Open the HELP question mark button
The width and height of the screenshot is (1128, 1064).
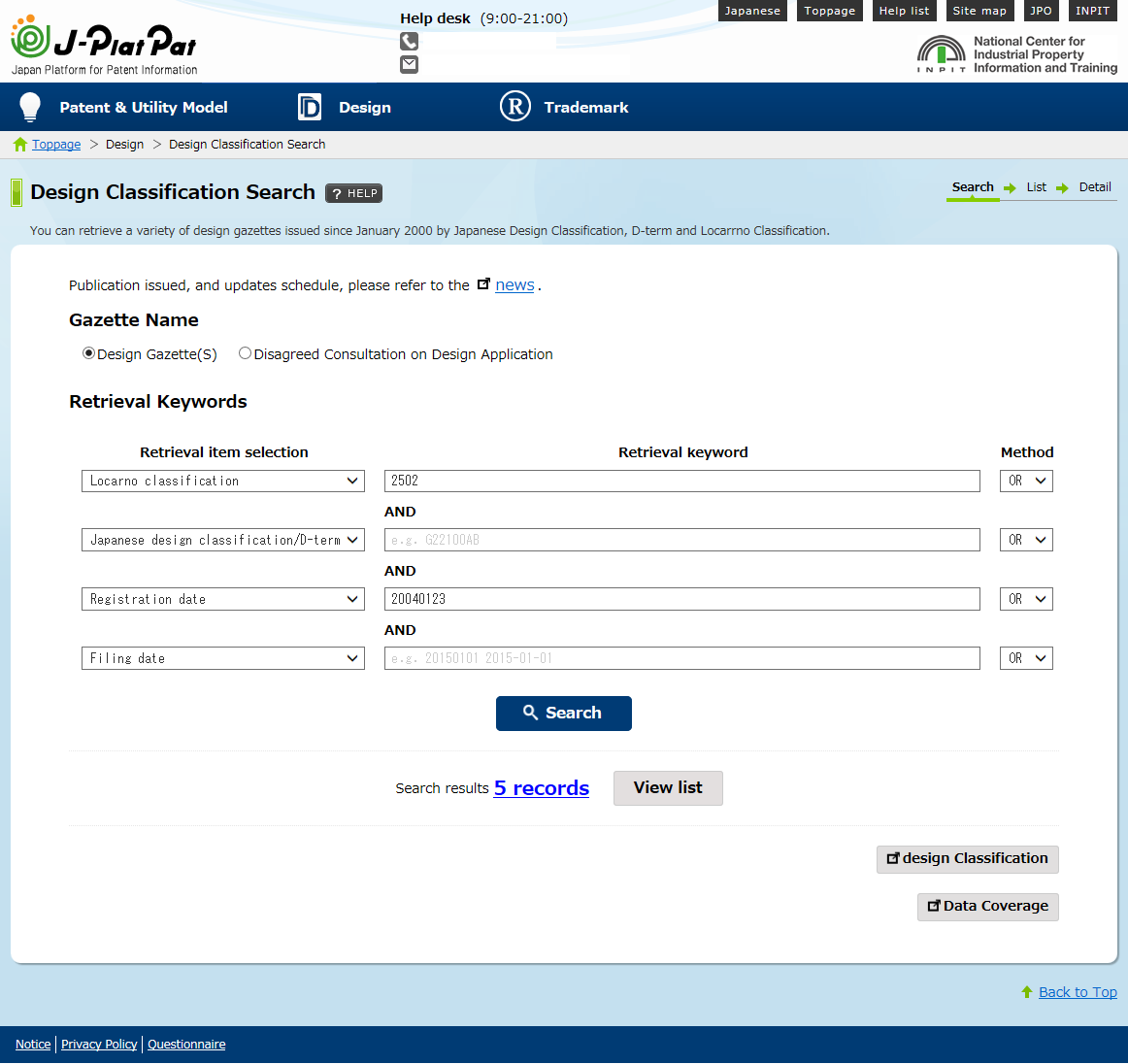tap(353, 193)
